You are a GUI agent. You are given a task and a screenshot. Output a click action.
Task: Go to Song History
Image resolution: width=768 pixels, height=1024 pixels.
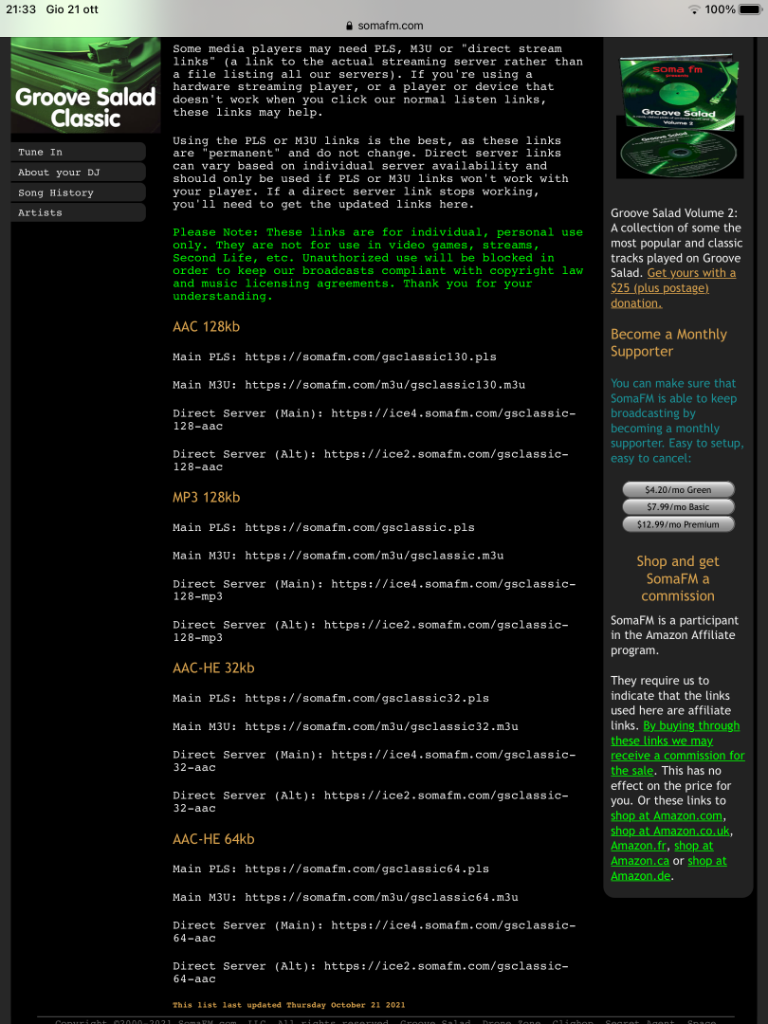[78, 193]
